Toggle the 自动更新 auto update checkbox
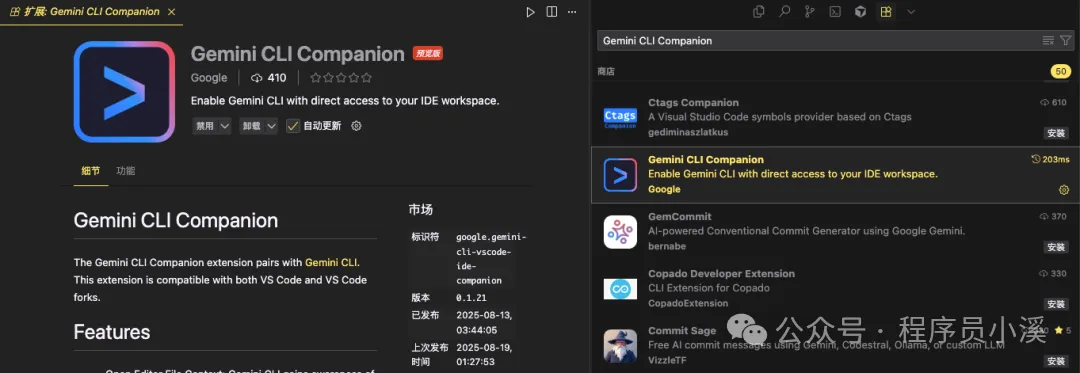This screenshot has height=373, width=1080. point(293,126)
